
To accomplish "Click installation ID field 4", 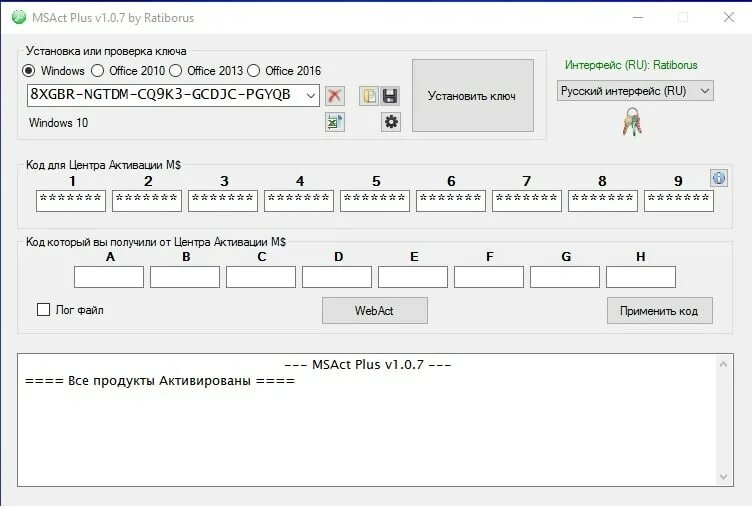I will [299, 201].
